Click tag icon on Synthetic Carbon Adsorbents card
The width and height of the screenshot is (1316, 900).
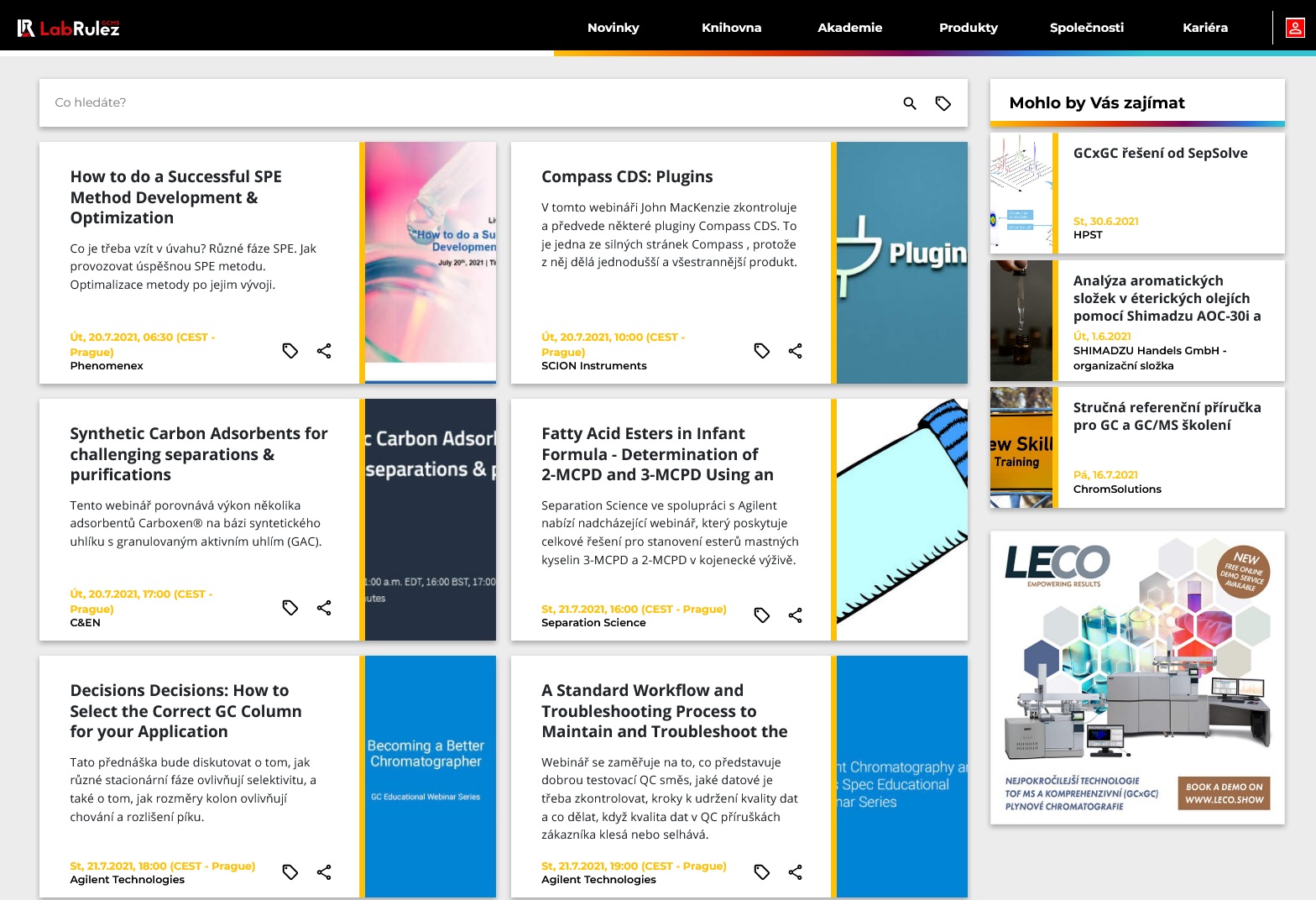pyautogui.click(x=290, y=608)
